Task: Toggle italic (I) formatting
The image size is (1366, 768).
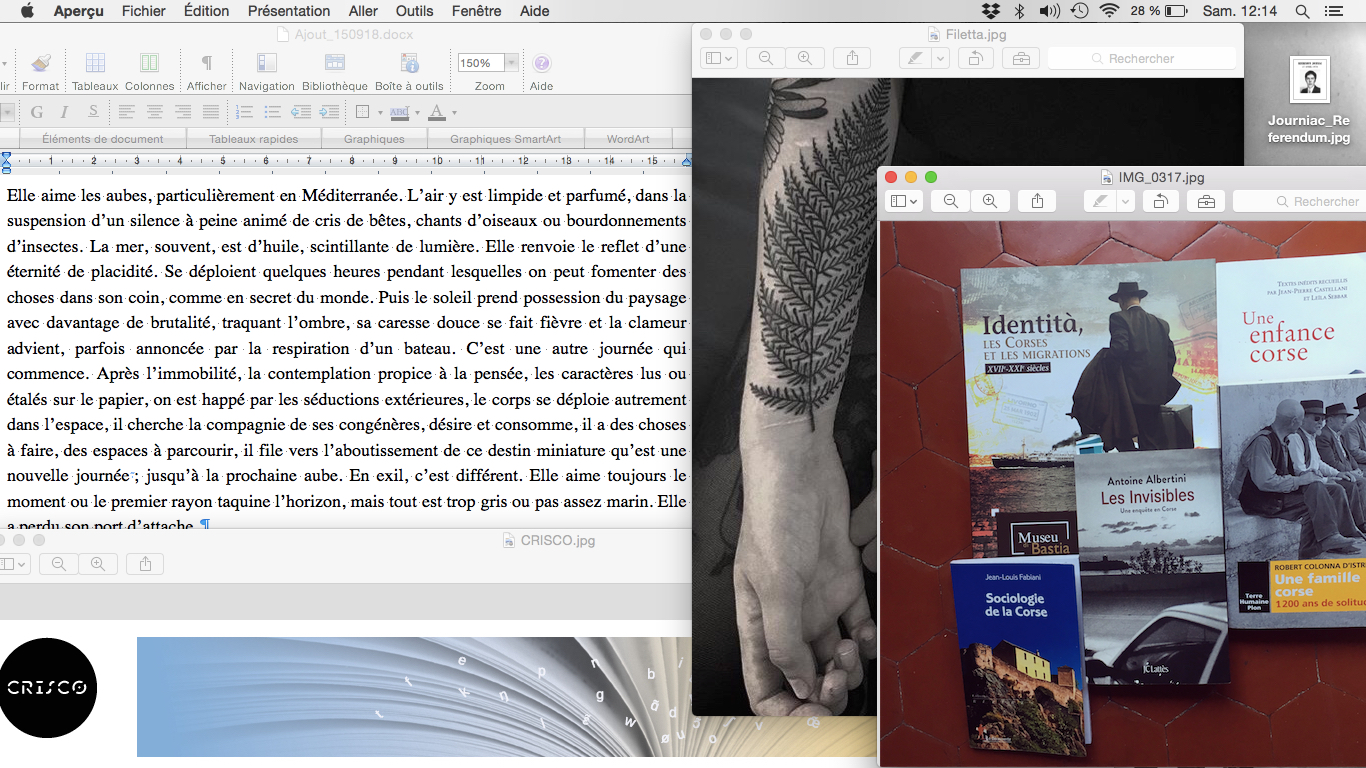Action: coord(65,112)
